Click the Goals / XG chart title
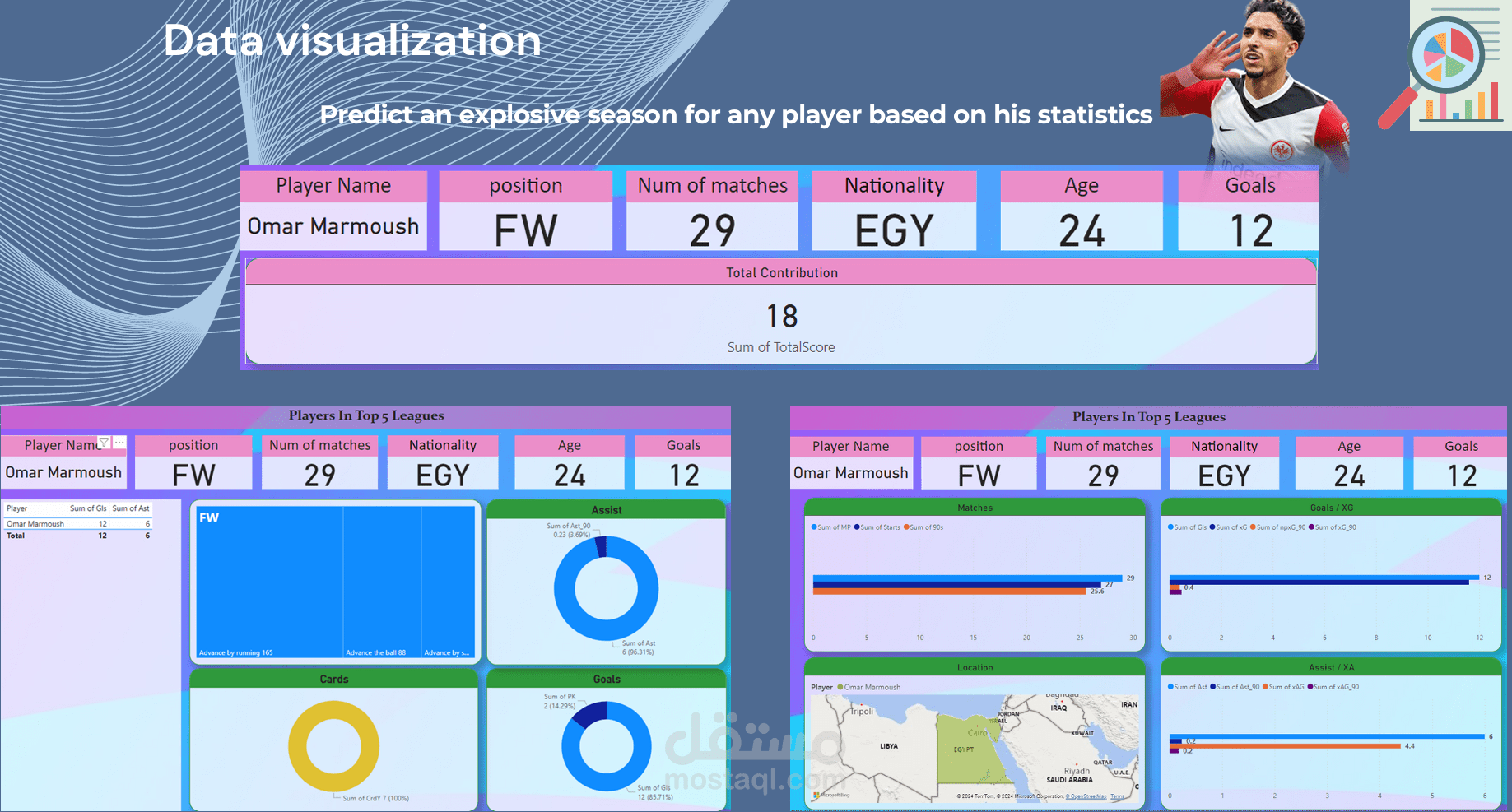The height and width of the screenshot is (812, 1512). coord(1331,508)
